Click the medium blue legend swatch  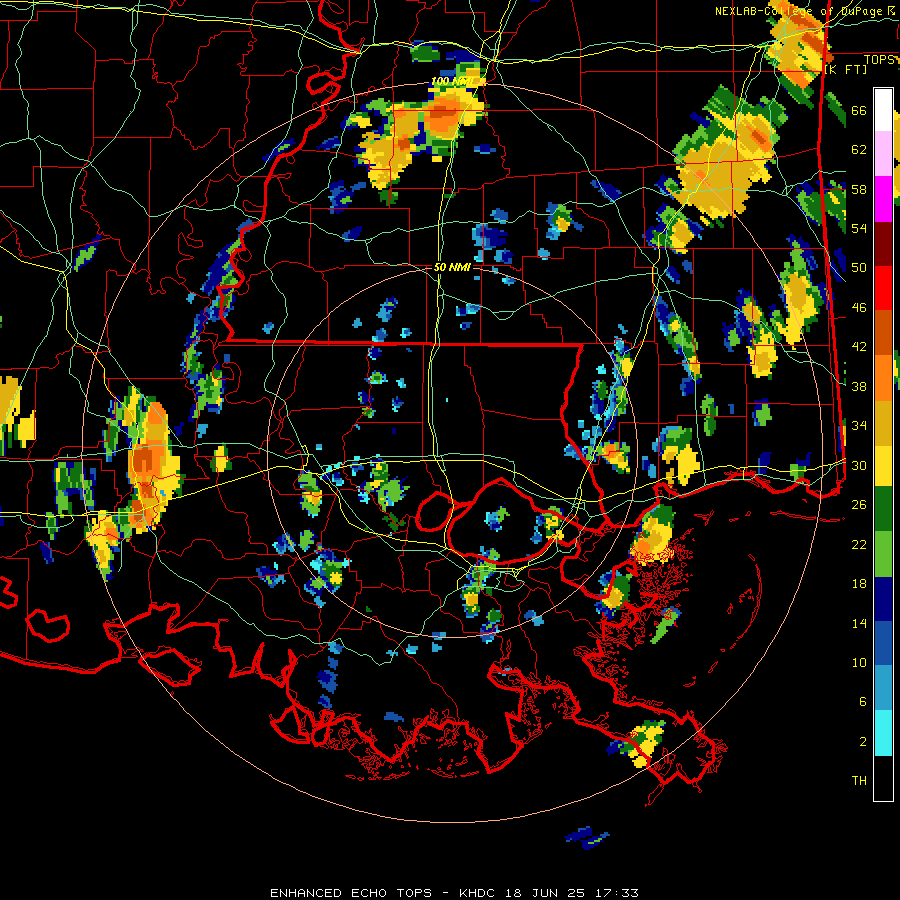[883, 643]
